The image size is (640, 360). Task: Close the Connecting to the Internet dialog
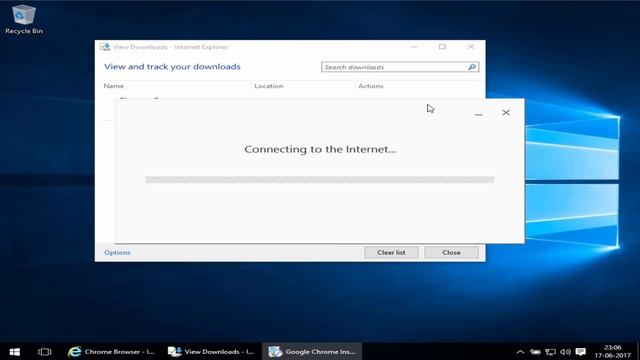click(506, 113)
